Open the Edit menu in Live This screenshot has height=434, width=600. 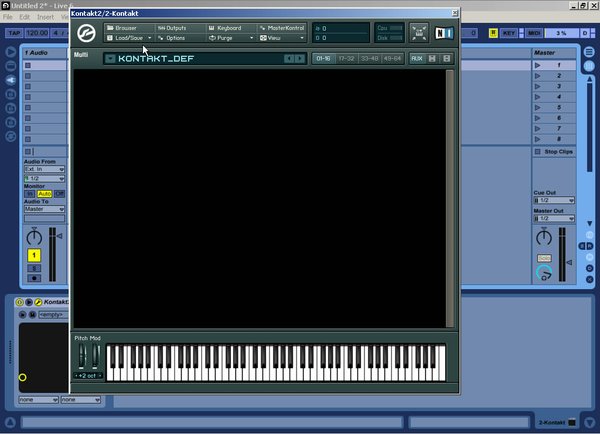pos(24,17)
